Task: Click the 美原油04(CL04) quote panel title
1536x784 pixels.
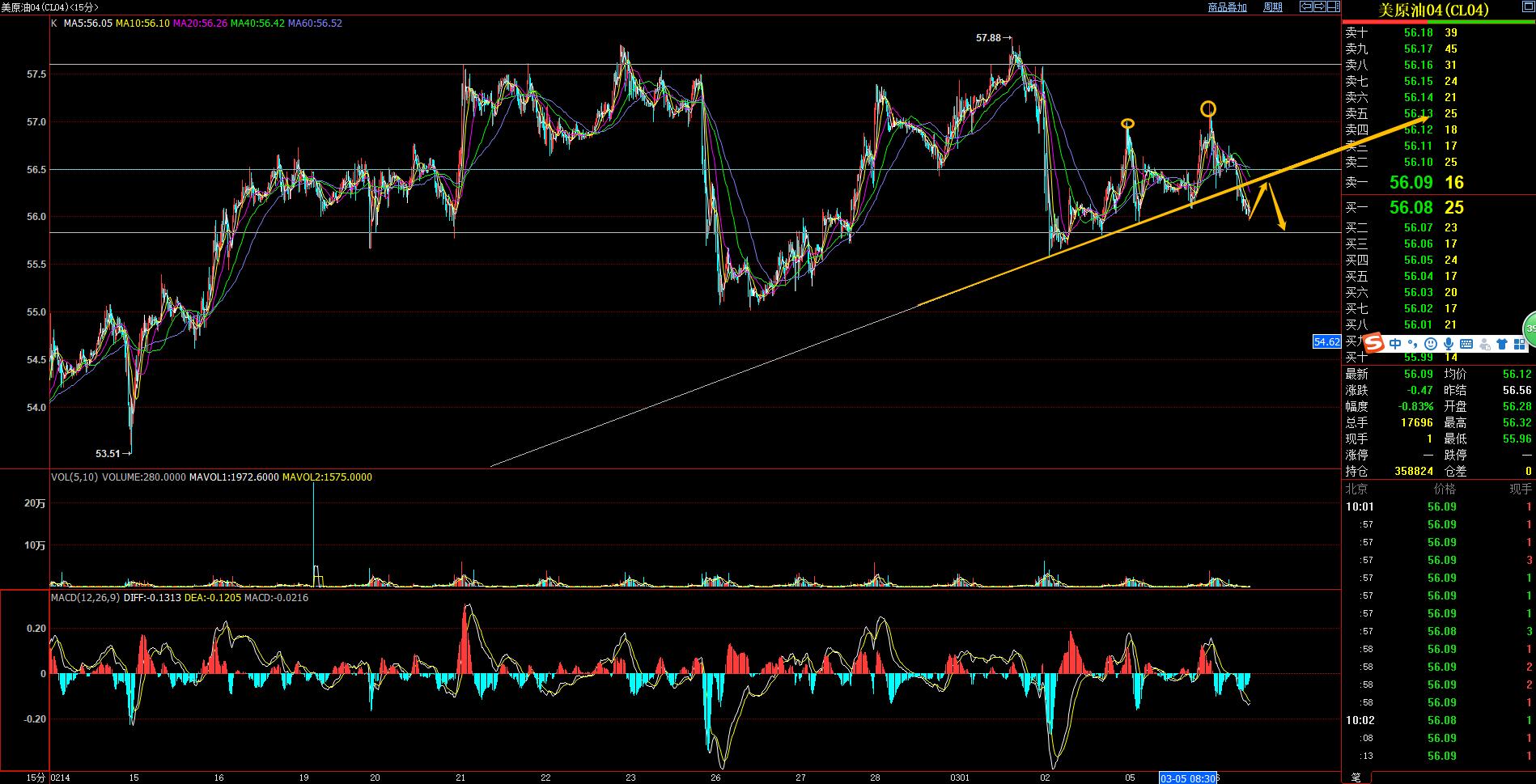Action: (1433, 11)
